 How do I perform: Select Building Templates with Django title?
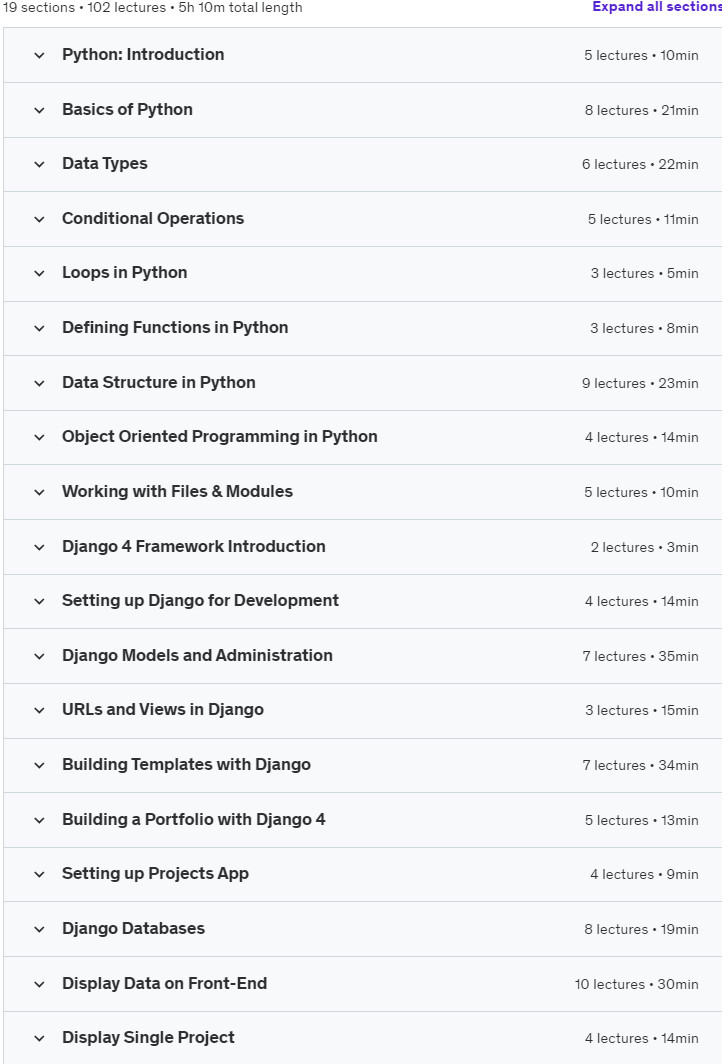[187, 765]
